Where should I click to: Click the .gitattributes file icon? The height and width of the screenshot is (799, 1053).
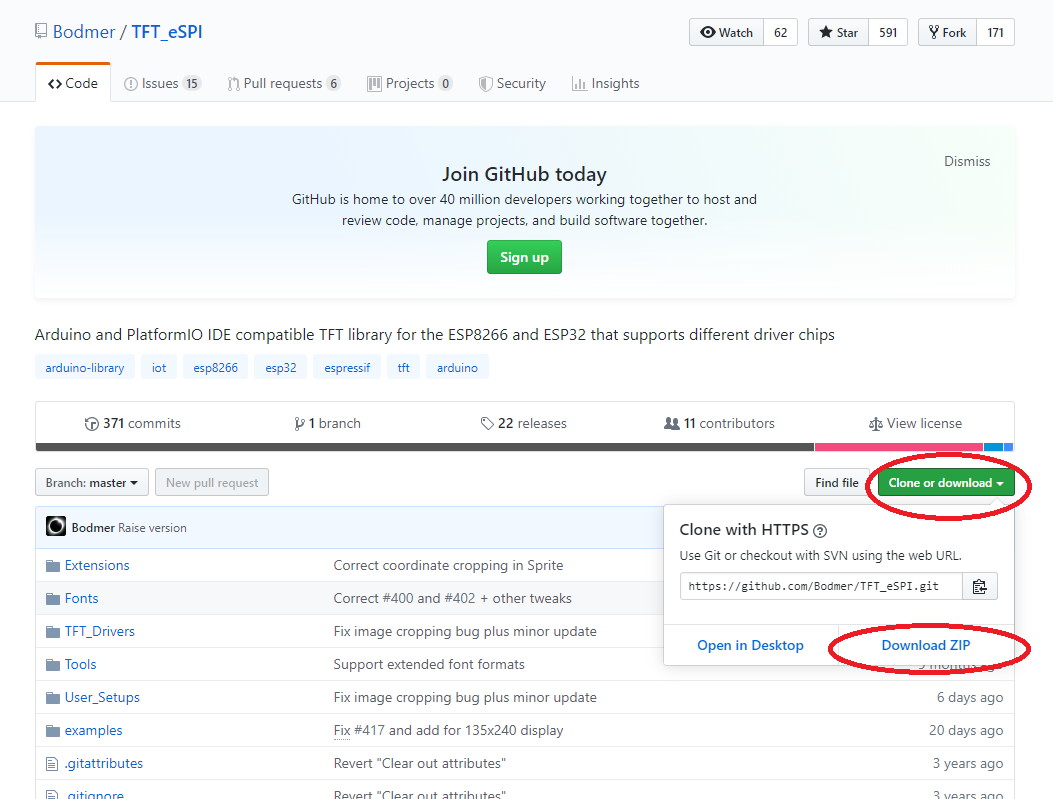(52, 763)
